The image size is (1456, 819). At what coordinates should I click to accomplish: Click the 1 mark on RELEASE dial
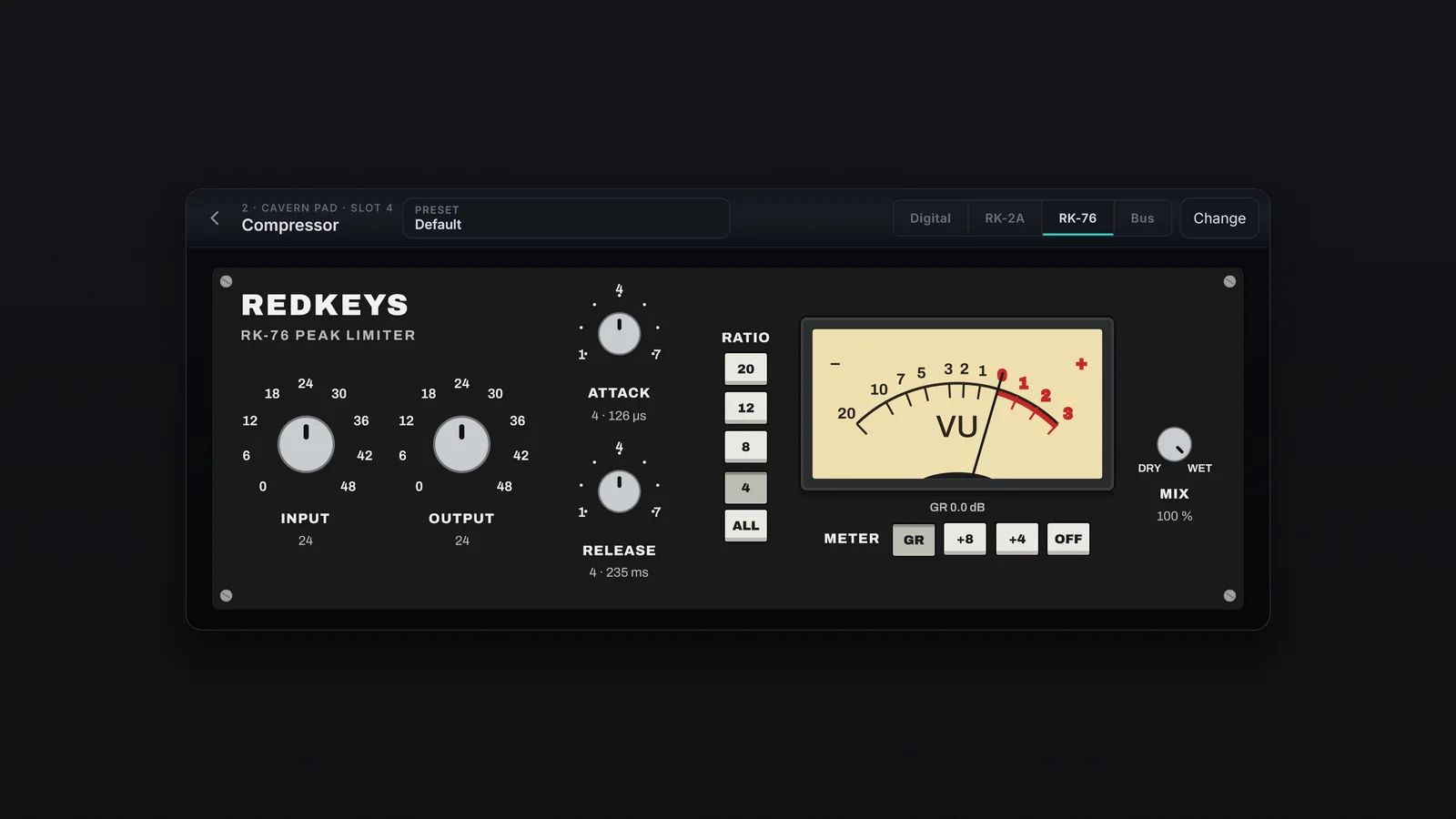[582, 512]
